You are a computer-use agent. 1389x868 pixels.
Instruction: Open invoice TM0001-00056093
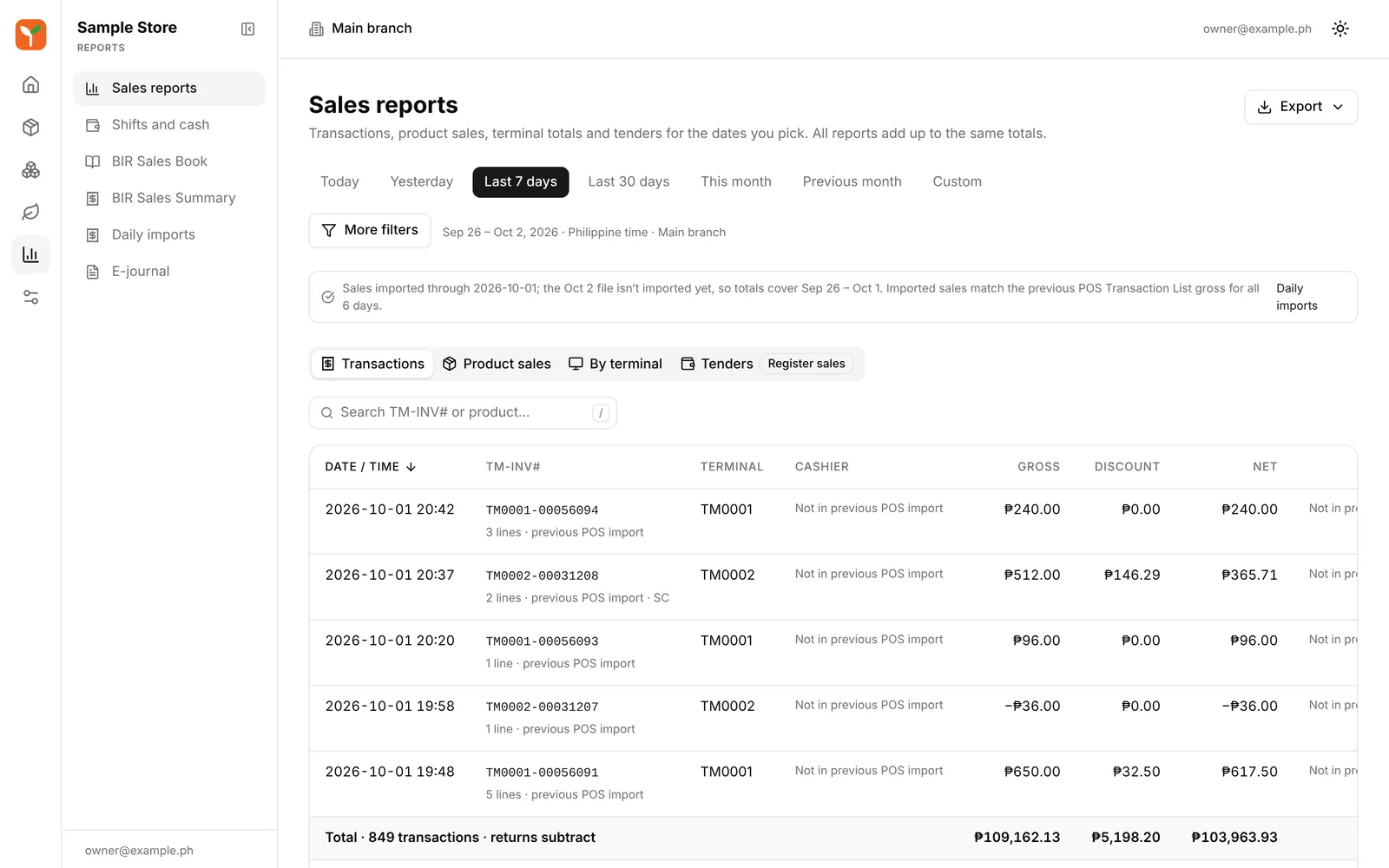click(542, 641)
